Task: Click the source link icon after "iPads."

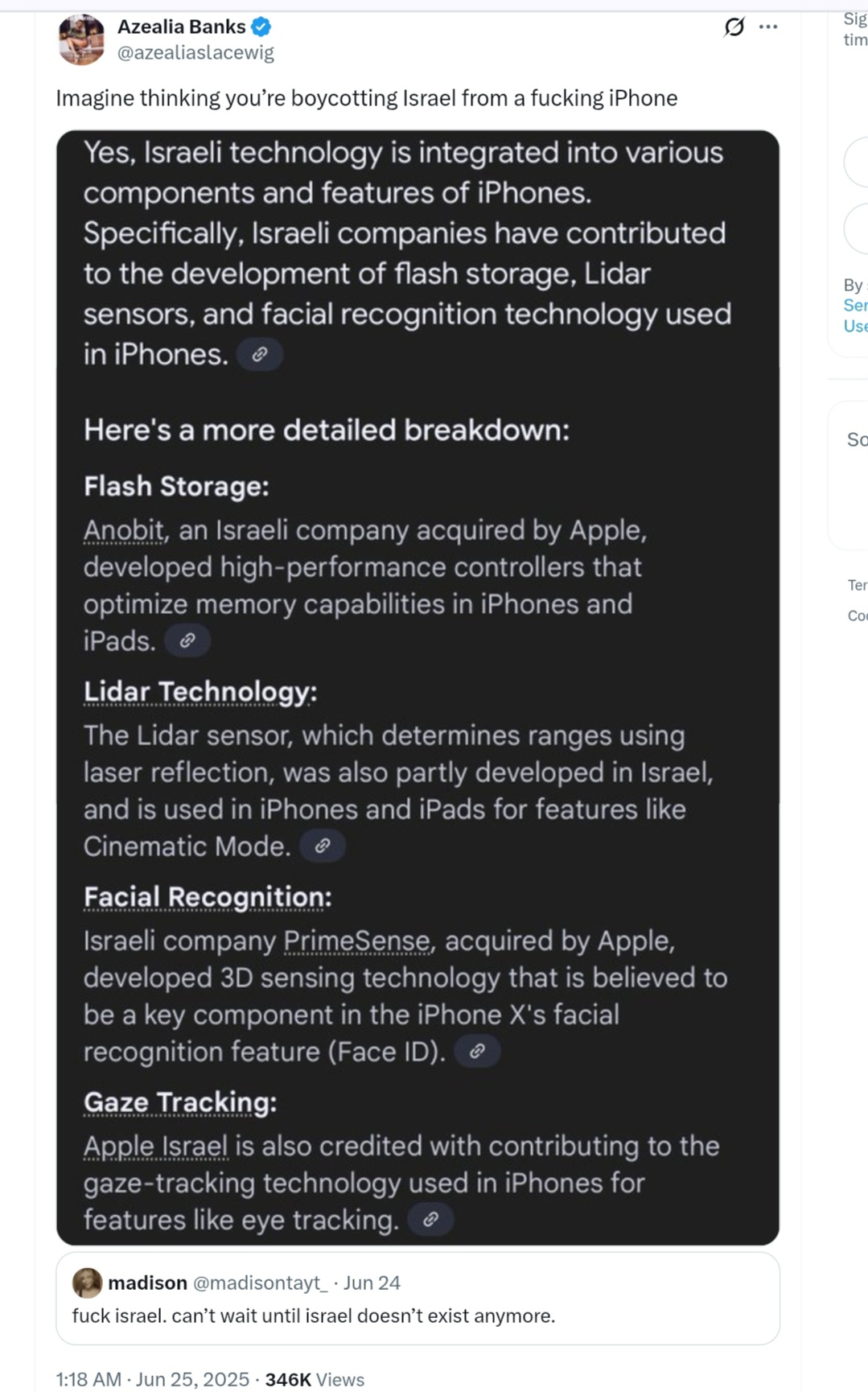Action: (x=187, y=640)
